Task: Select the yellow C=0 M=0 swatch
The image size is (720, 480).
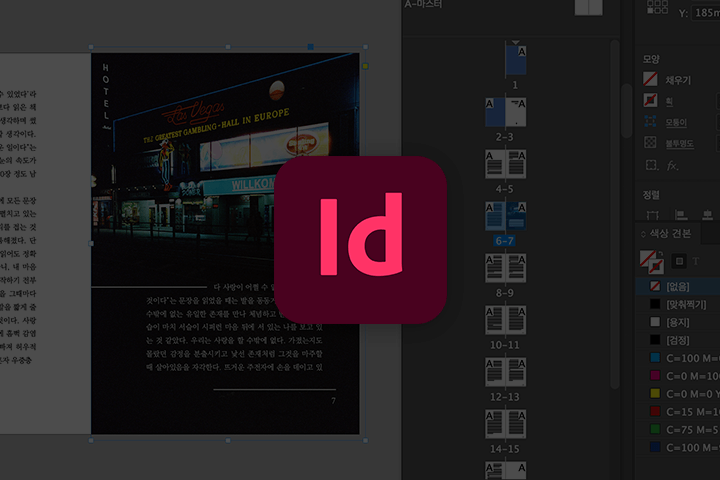Action: (678, 394)
